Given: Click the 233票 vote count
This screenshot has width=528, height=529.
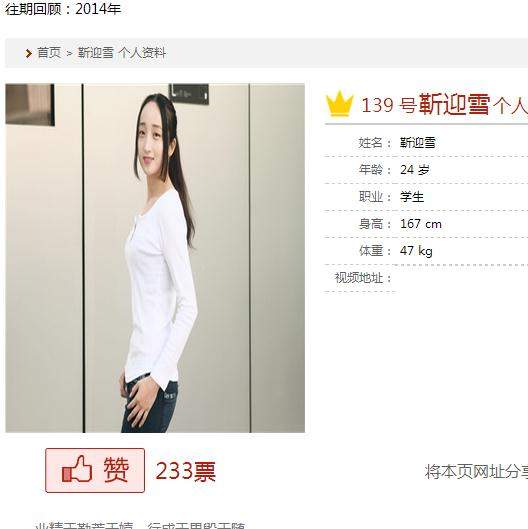Looking at the screenshot, I should pos(186,471).
